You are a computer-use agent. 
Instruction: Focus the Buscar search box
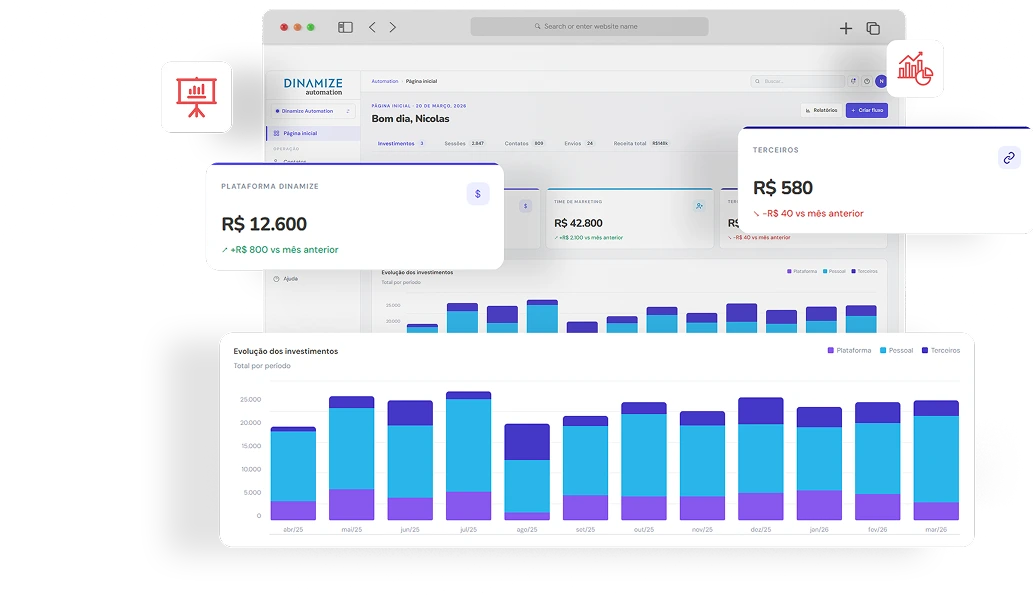797,81
